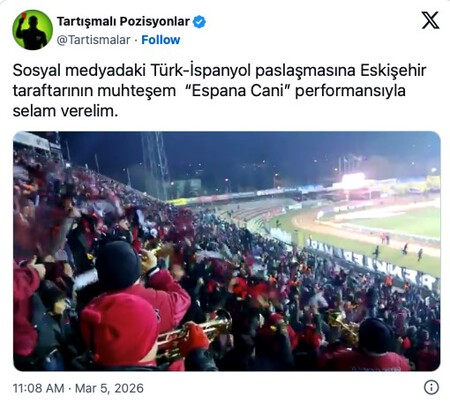Click the red beanie fan in video
Screen dimensions: 450x404
[x=119, y=328]
